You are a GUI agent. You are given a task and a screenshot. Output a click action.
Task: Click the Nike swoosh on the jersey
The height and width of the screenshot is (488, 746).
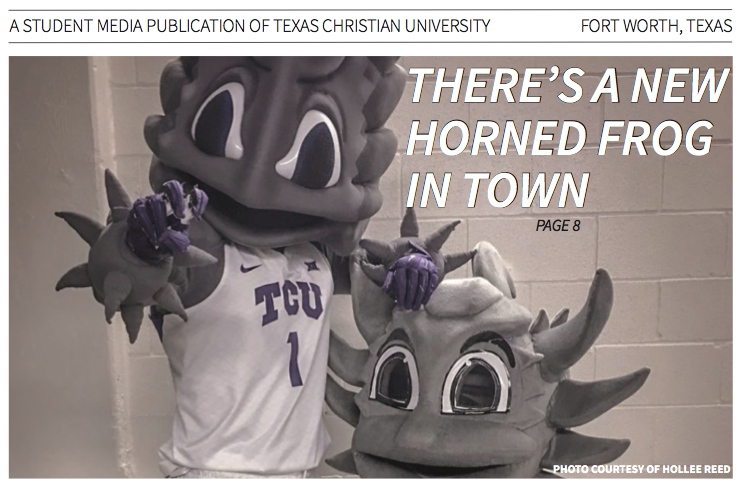click(251, 268)
